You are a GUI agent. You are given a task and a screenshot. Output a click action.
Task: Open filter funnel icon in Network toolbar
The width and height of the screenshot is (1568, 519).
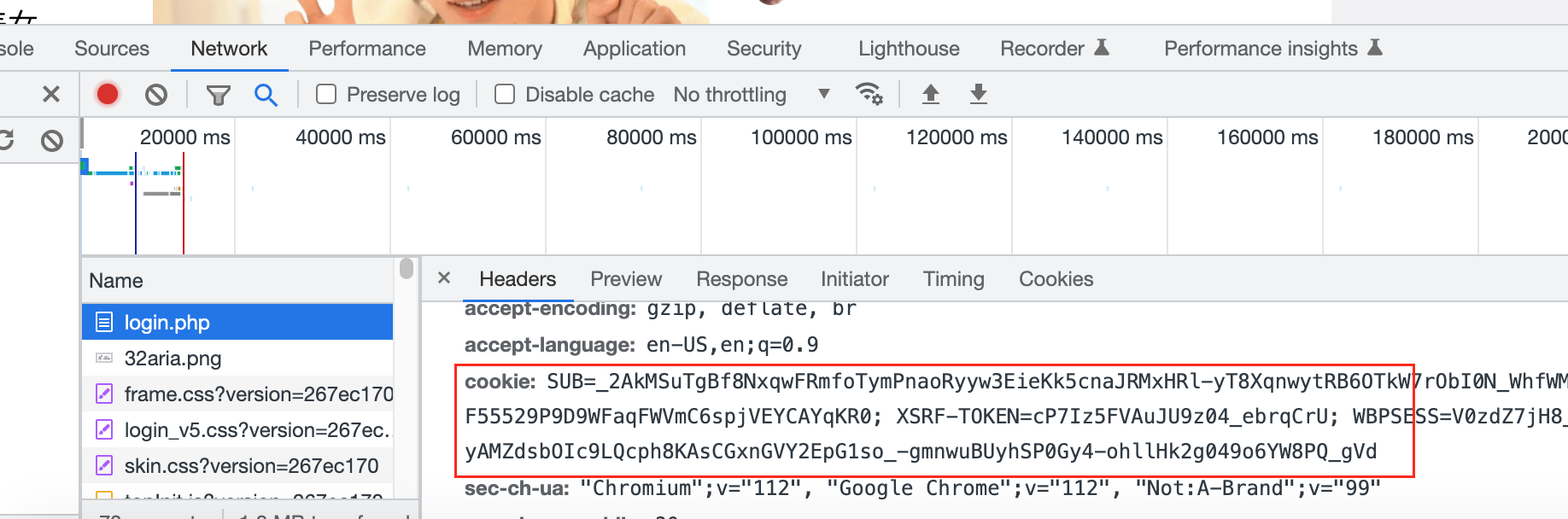(219, 95)
